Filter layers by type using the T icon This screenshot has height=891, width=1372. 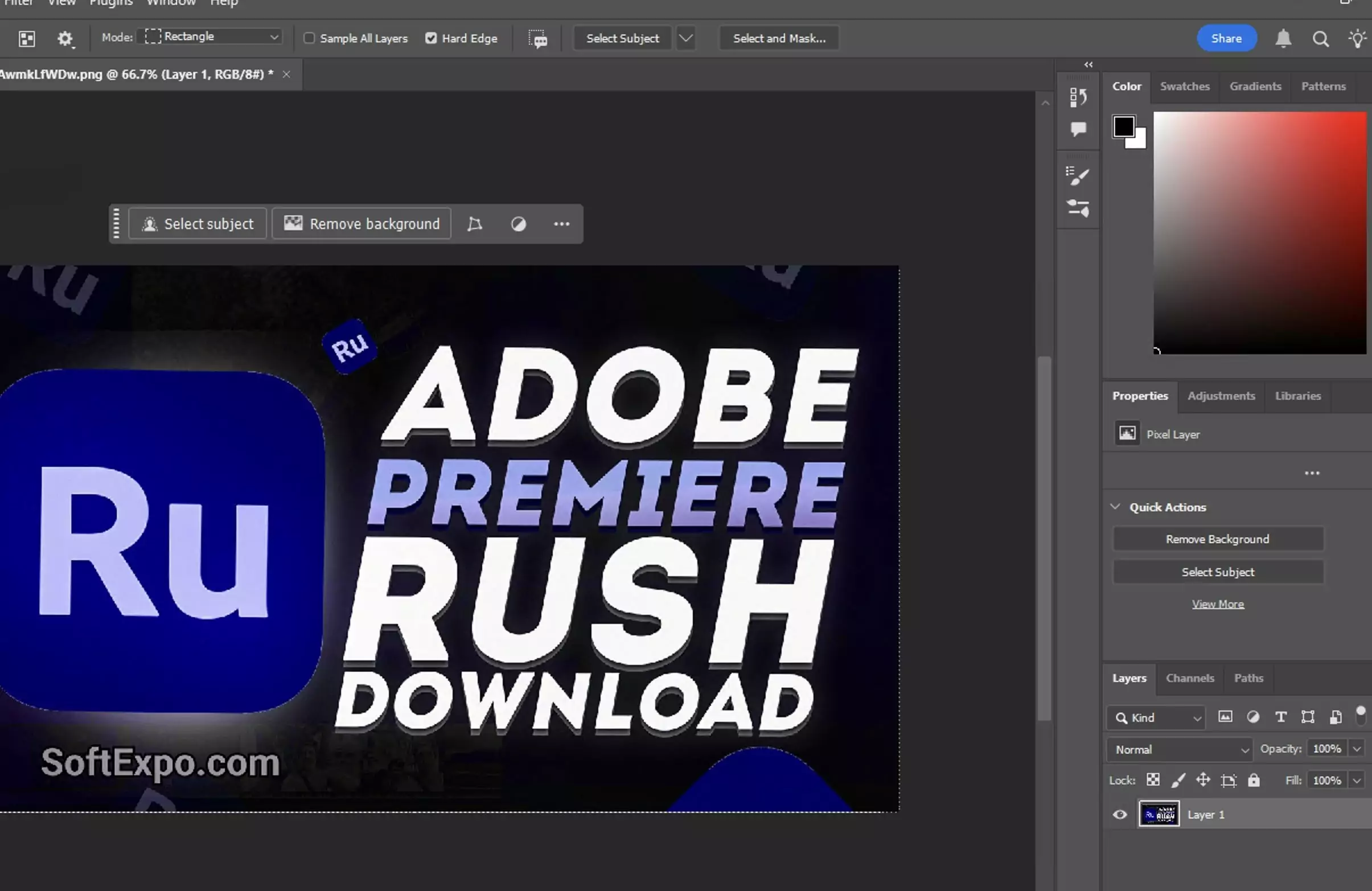click(x=1280, y=717)
